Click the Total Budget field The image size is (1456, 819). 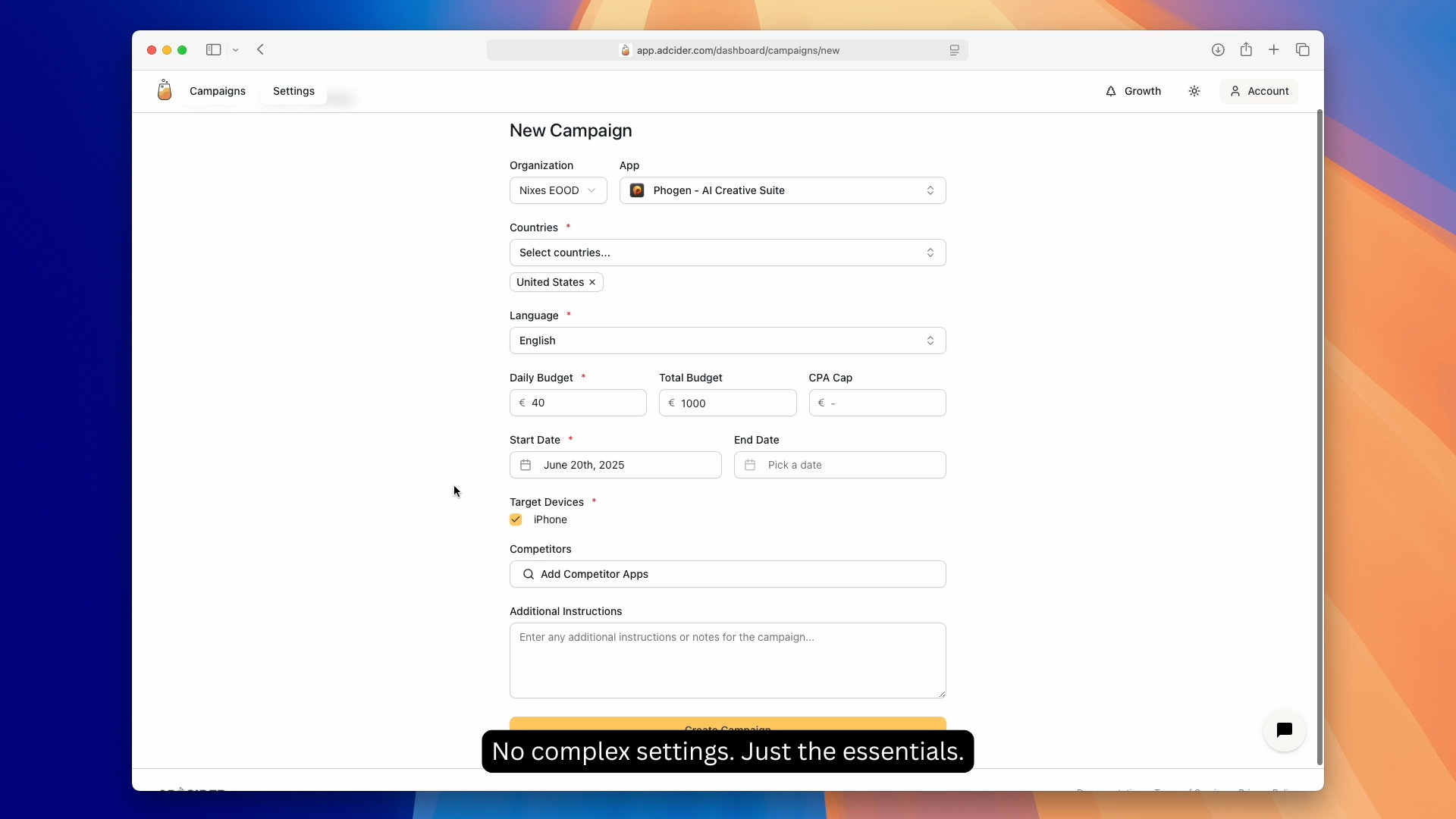click(728, 403)
